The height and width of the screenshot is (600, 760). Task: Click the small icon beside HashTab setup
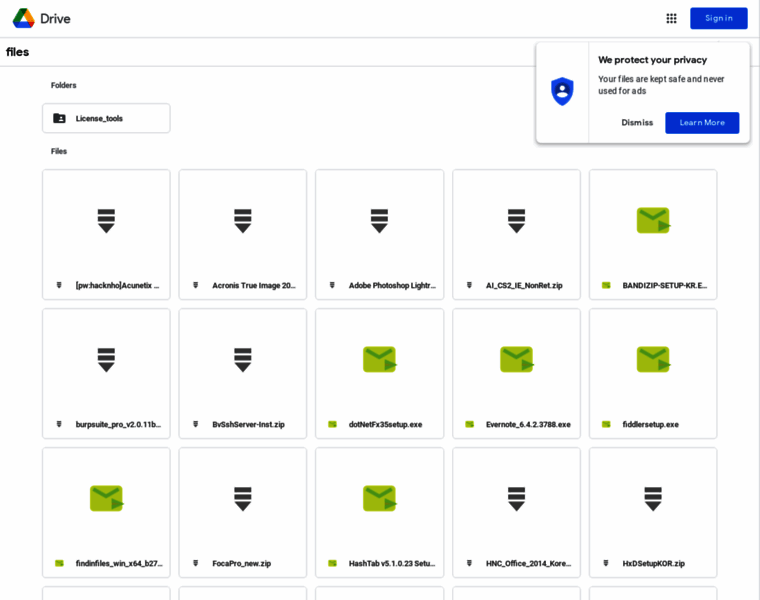pyautogui.click(x=332, y=563)
